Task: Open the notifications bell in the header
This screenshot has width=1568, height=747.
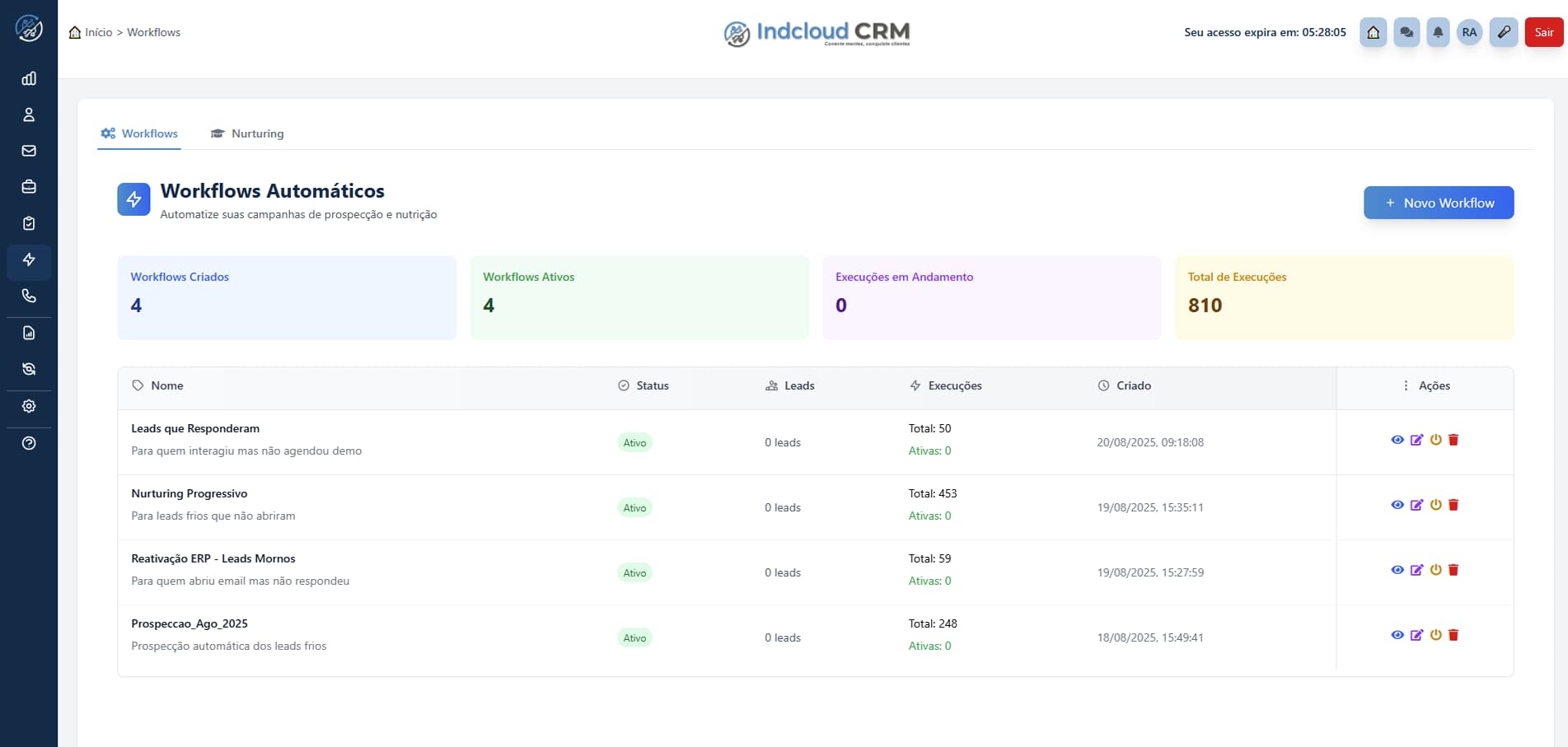Action: (x=1439, y=32)
